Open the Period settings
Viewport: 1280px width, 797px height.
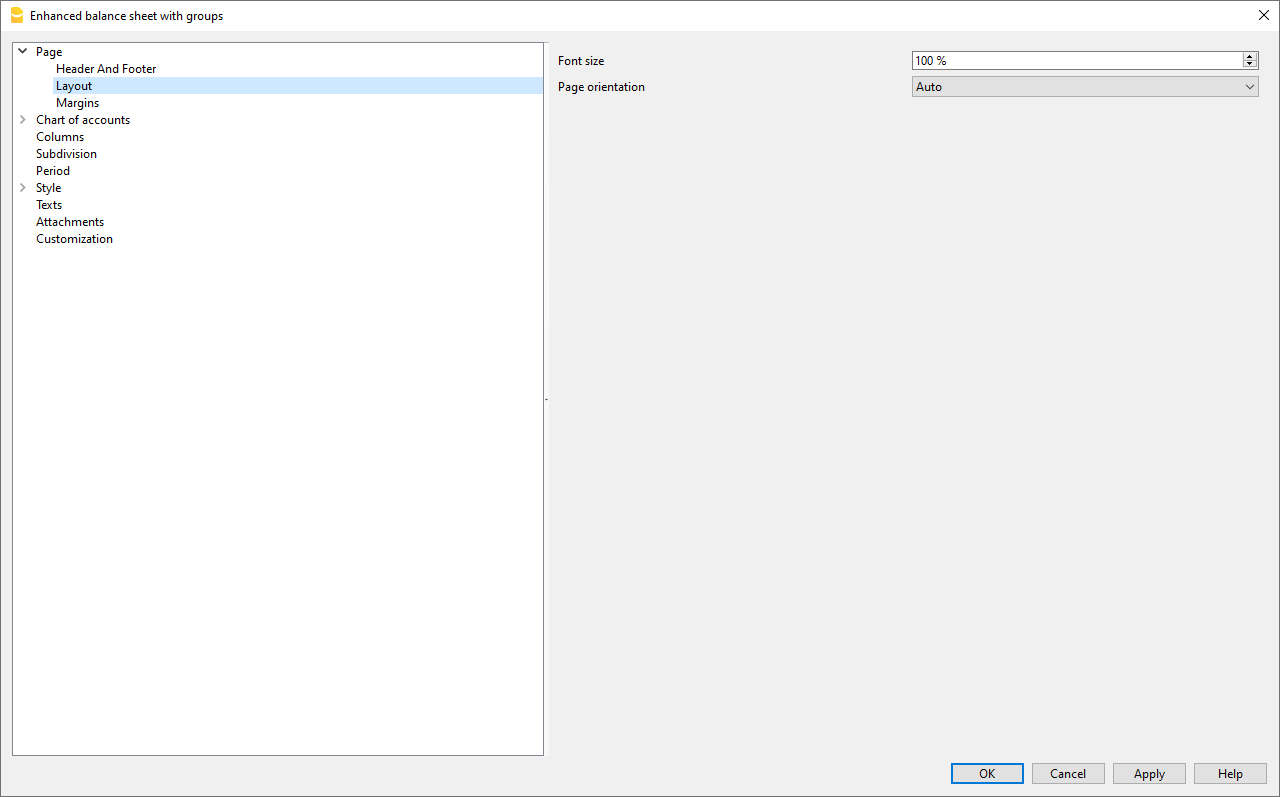pyautogui.click(x=53, y=171)
